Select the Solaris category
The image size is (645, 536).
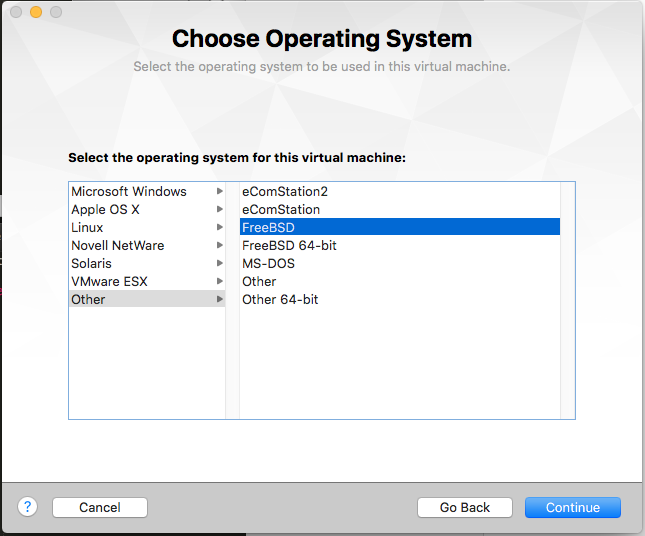pyautogui.click(x=147, y=263)
